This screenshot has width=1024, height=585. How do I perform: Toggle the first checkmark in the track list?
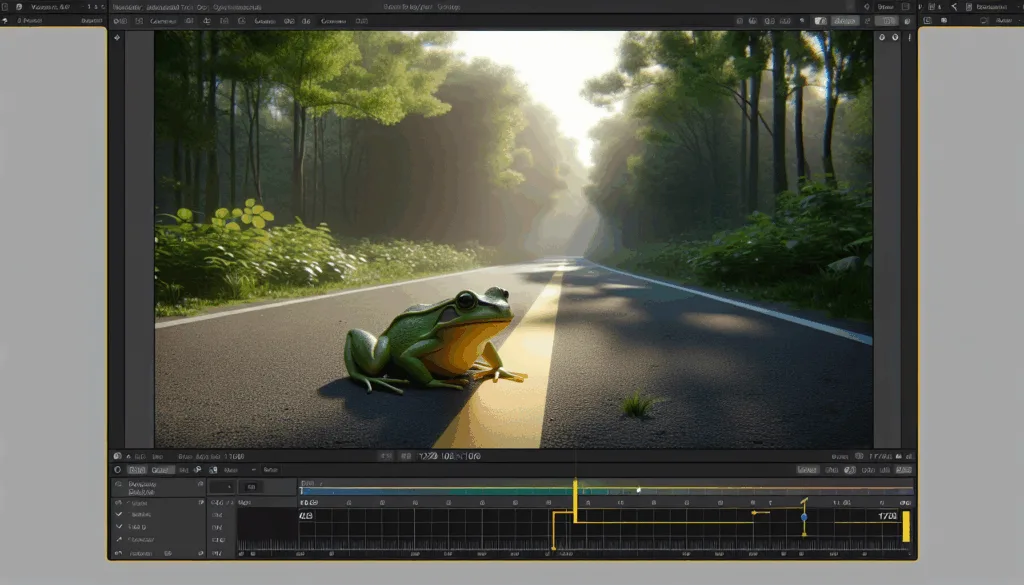click(x=119, y=514)
